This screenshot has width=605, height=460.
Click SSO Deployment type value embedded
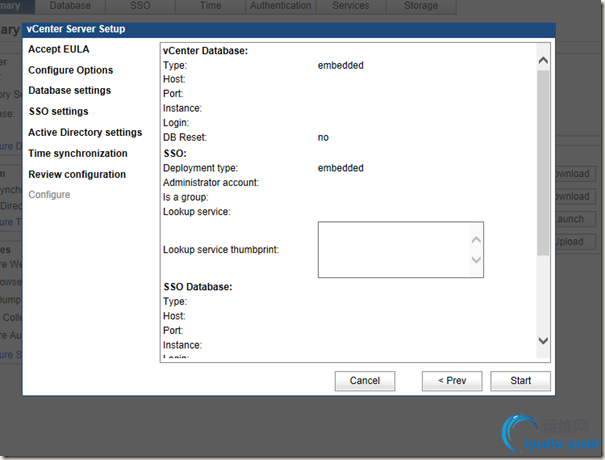pyautogui.click(x=341, y=168)
